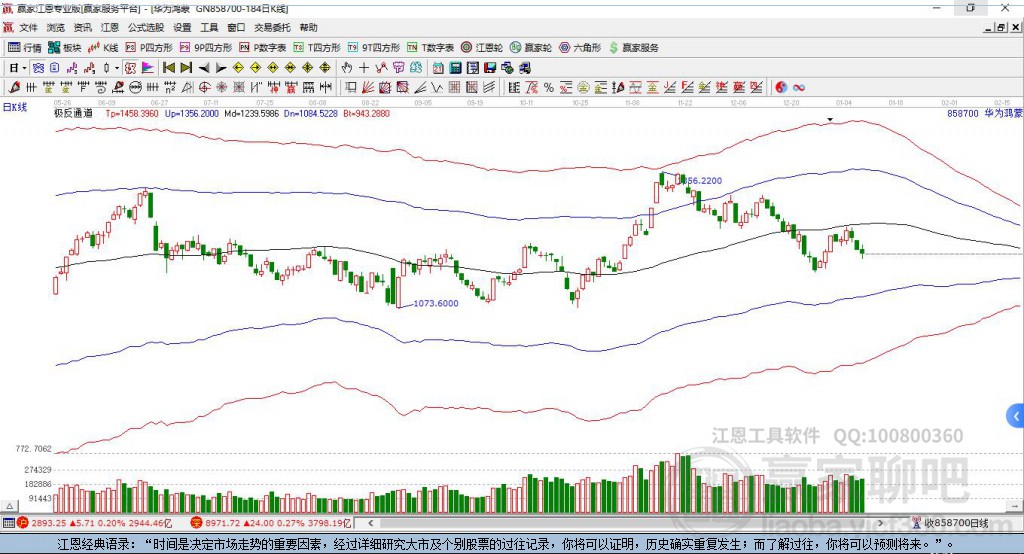1024x554 pixels.
Task: Open the T数字表 tool
Action: click(430, 48)
